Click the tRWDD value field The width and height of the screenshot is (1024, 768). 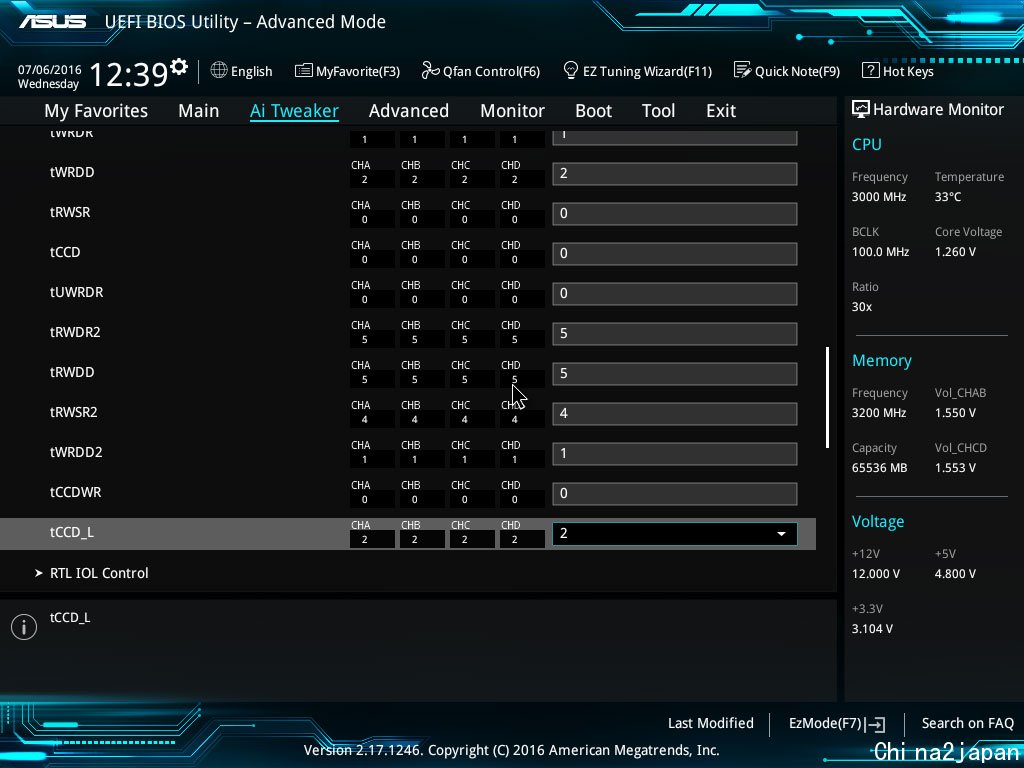[675, 374]
